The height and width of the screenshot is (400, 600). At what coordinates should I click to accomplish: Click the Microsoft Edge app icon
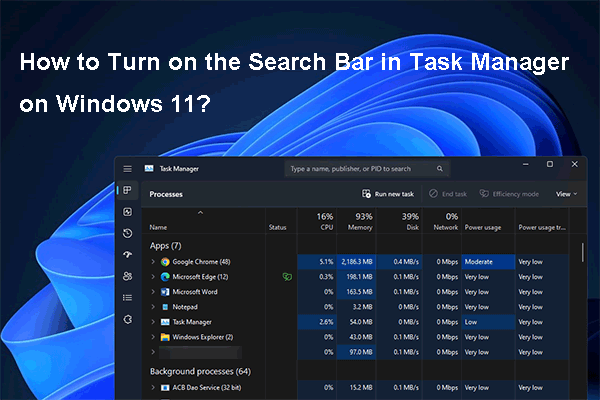pos(165,277)
